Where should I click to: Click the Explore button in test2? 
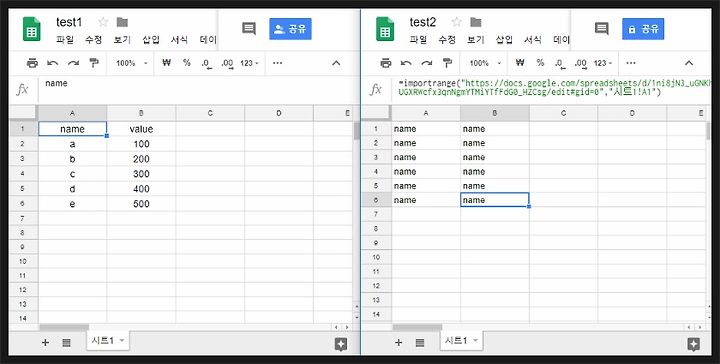click(x=693, y=344)
